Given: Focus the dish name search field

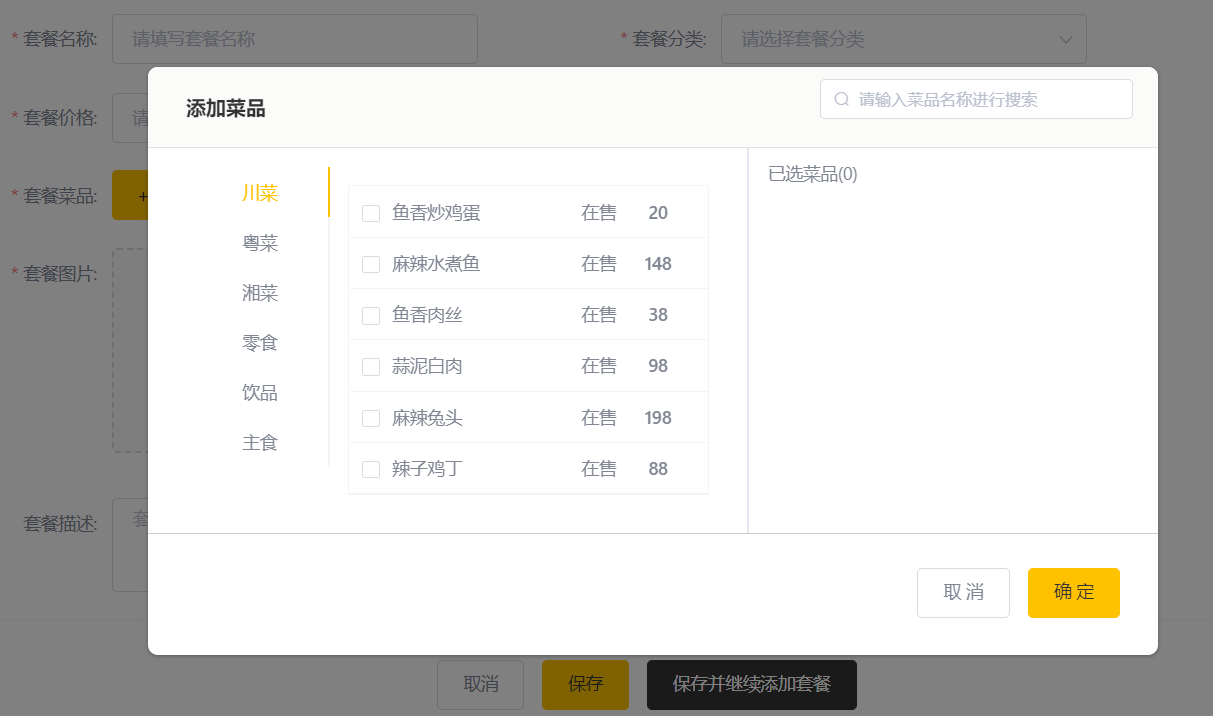Looking at the screenshot, I should [976, 99].
